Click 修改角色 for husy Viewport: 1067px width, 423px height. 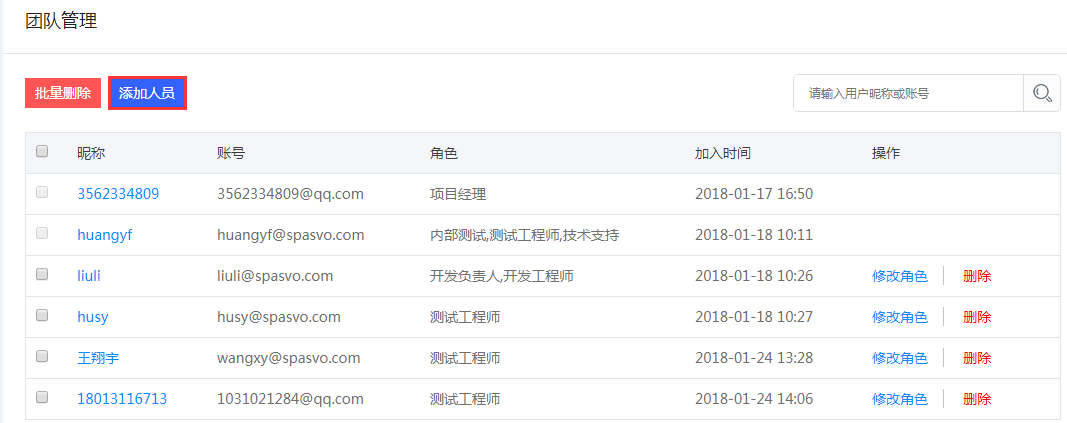click(899, 317)
